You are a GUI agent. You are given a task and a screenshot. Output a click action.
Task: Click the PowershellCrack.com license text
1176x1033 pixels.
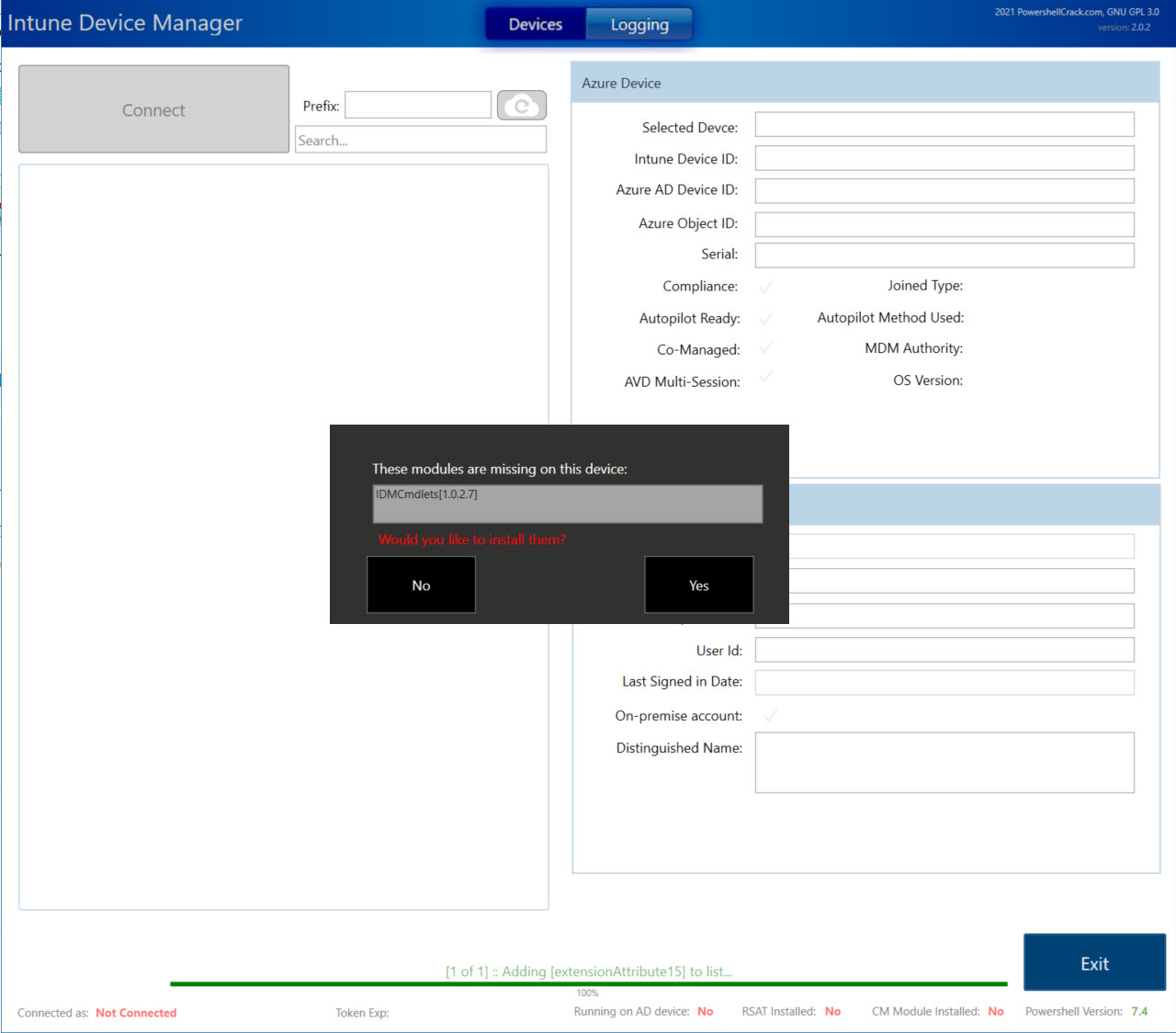point(1077,12)
